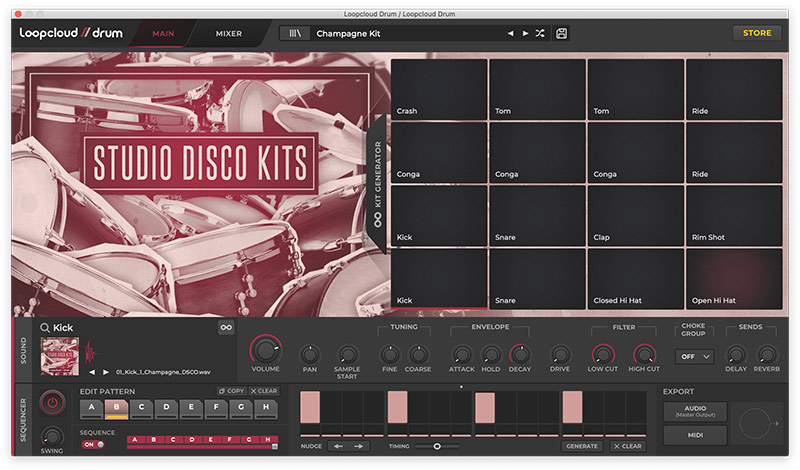Screen dimensions: 800x470
Task: Clear the step sequencer grid
Action: [x=628, y=447]
